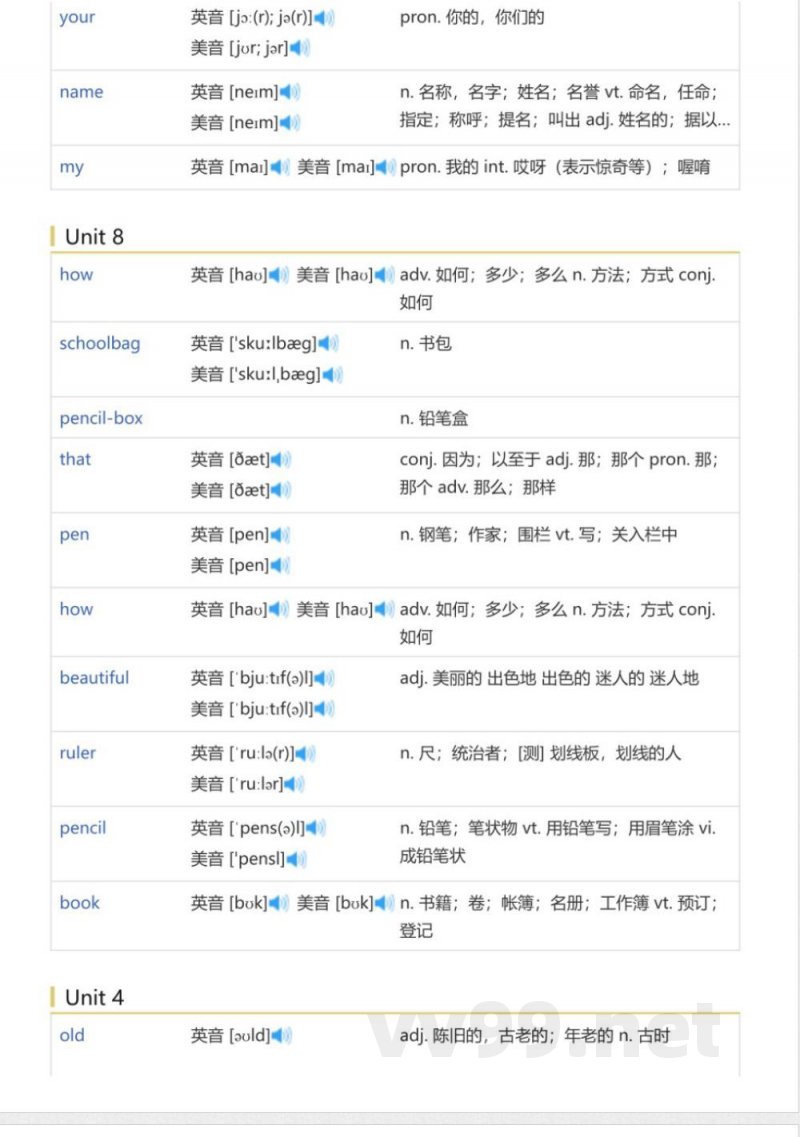Viewport: 800px width, 1137px height.
Task: Click the 'ruler' definition starting 'n. 尺；统治者'
Action: [540, 753]
